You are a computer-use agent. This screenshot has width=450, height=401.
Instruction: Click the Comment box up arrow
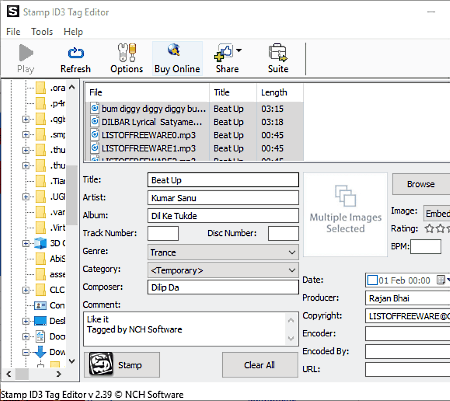pos(291,320)
